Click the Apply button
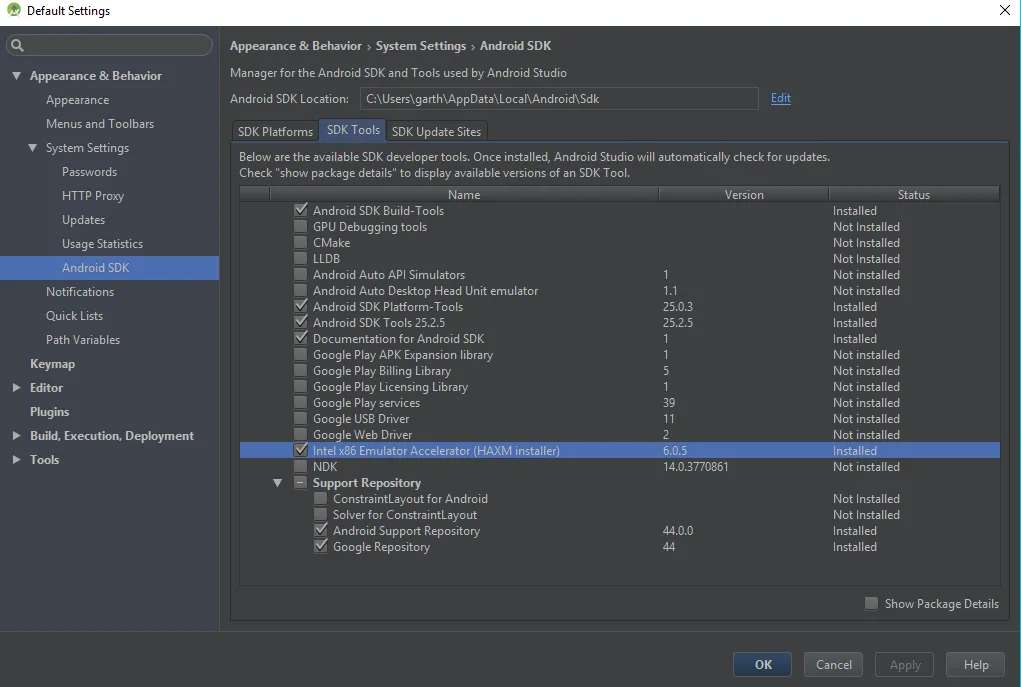 pos(904,664)
